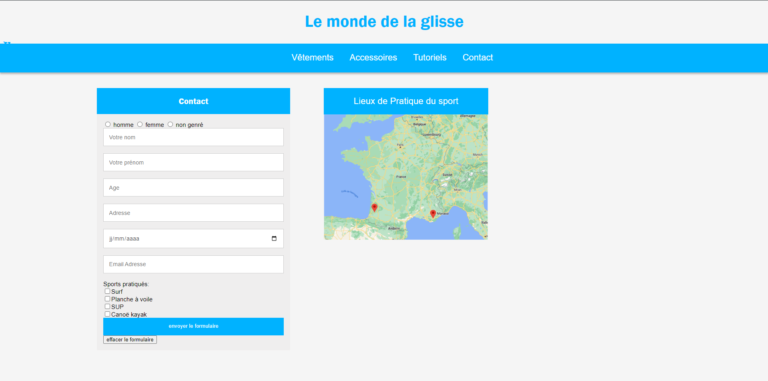This screenshot has width=768, height=381.
Task: Choose the femme radio option
Action: [x=140, y=124]
